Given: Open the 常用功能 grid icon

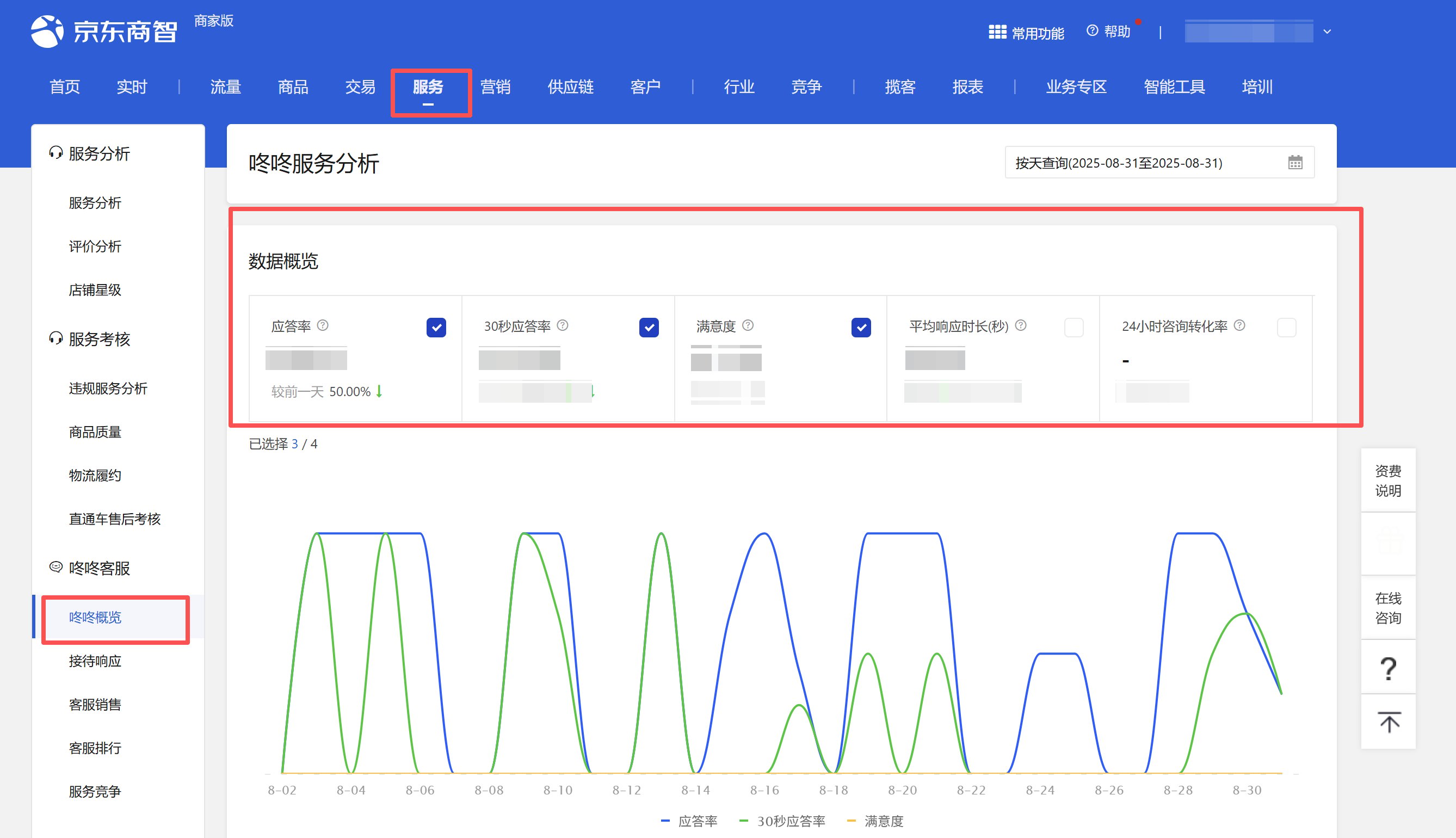Looking at the screenshot, I should click(997, 32).
